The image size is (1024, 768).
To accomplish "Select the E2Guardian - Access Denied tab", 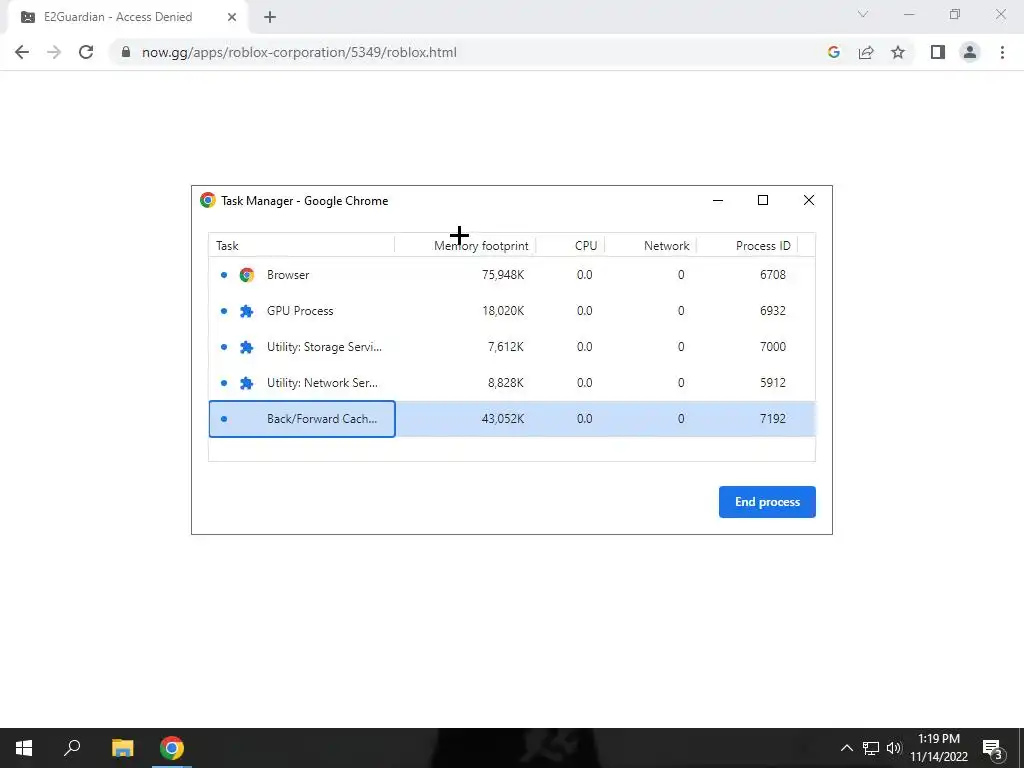I will click(129, 17).
